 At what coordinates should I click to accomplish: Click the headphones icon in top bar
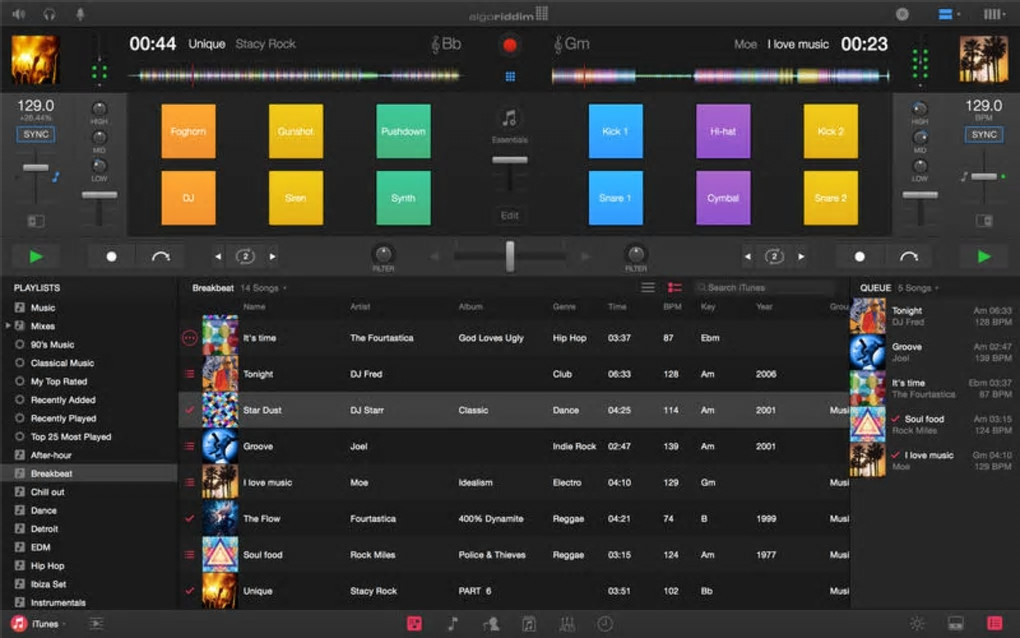tap(49, 14)
